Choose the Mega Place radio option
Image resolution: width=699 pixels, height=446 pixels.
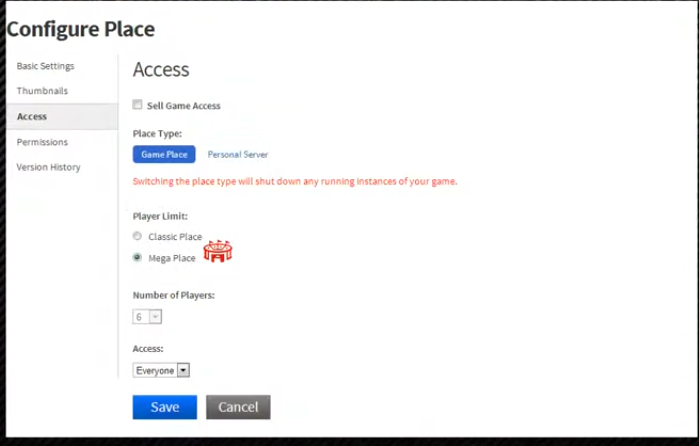pos(138,258)
